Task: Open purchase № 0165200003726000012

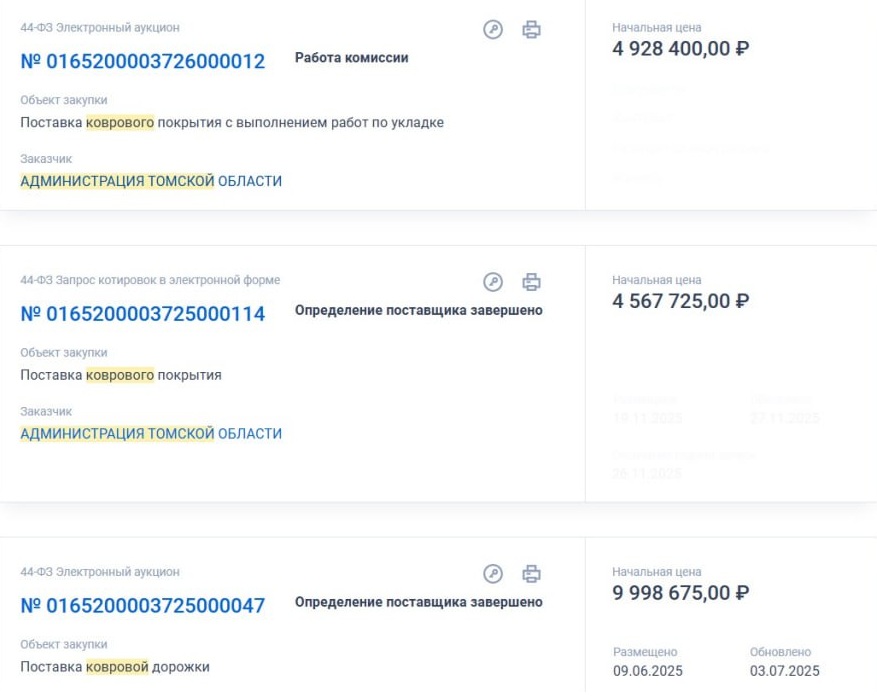Action: pos(142,62)
